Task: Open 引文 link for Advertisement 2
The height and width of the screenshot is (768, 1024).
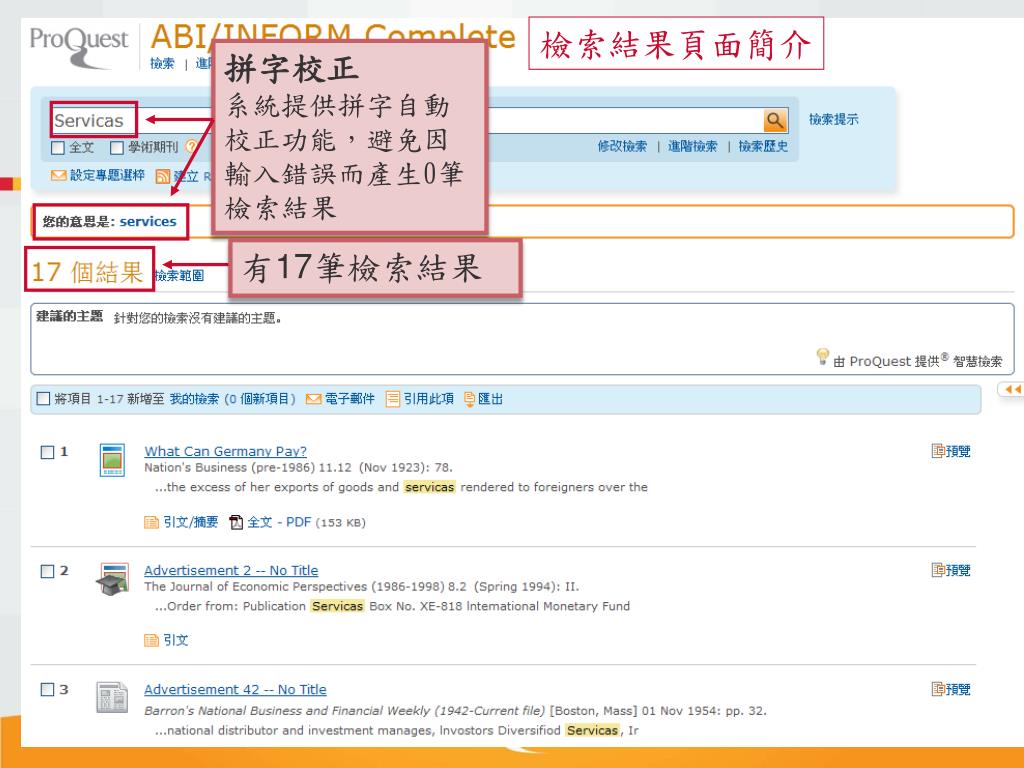Action: coord(176,641)
